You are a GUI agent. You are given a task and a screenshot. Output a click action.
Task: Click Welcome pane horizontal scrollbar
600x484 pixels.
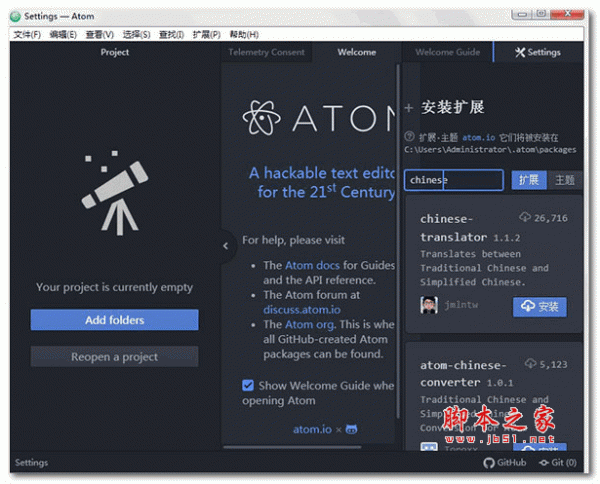[292, 447]
